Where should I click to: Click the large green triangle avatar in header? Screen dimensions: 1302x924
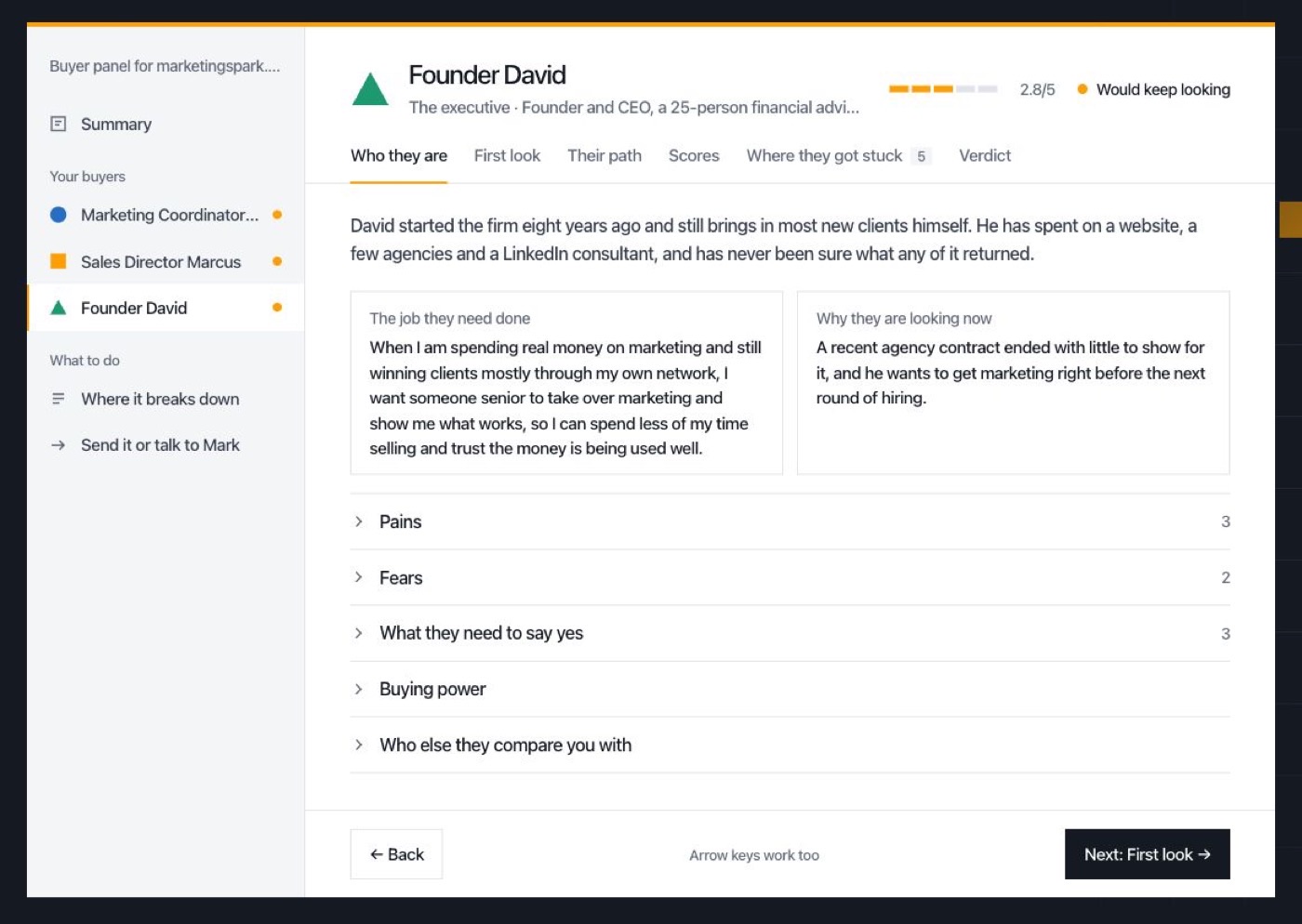[370, 89]
